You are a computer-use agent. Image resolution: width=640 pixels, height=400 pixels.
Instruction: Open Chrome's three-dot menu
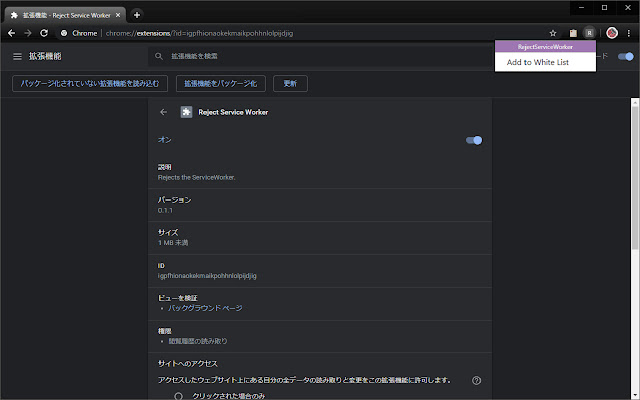tap(629, 33)
